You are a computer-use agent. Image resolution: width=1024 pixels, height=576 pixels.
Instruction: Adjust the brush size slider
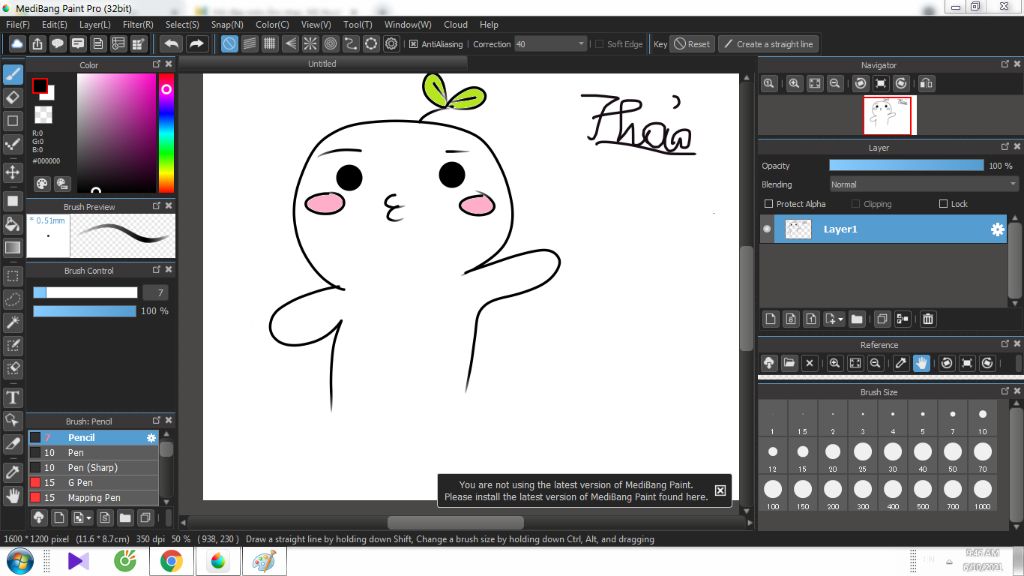(85, 293)
